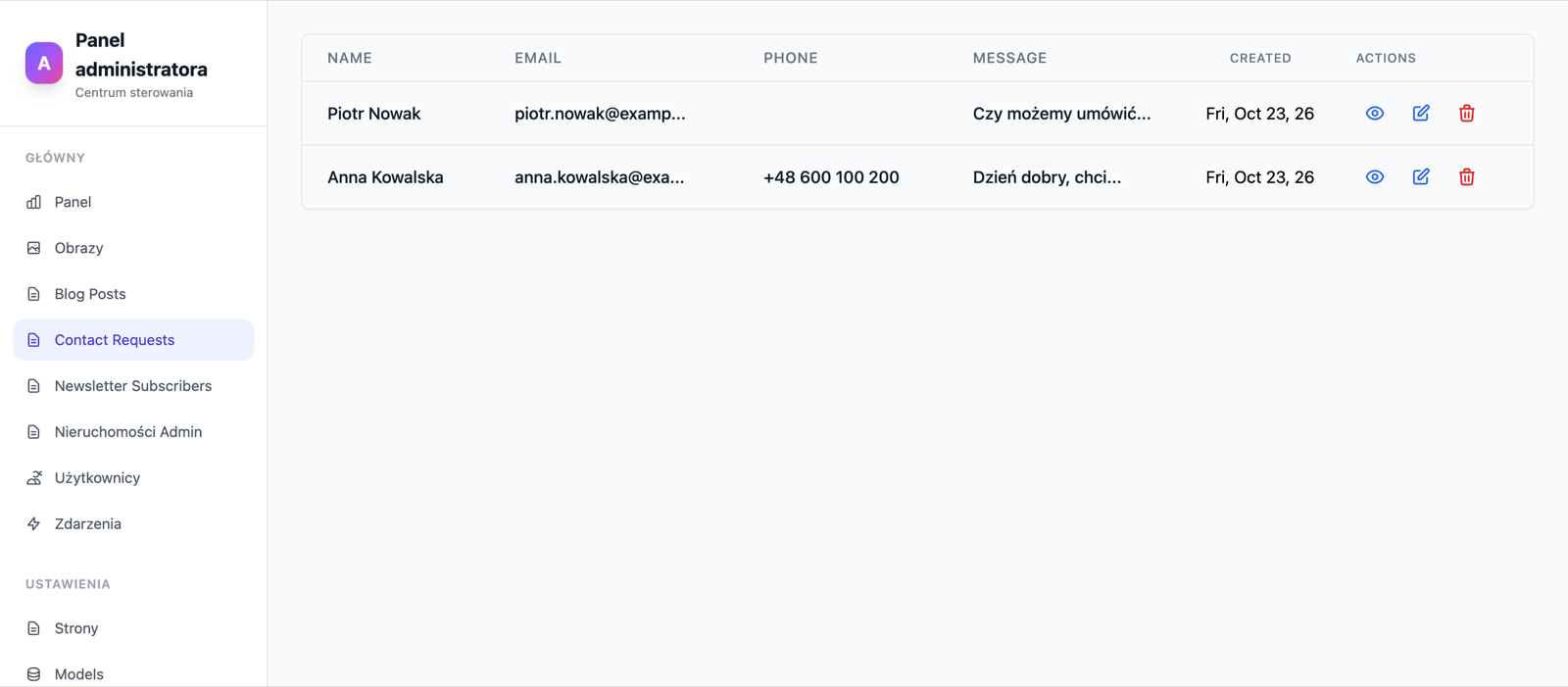Click email anna.kowalska@exa...
Screen dimensions: 1568x687
[x=600, y=177]
